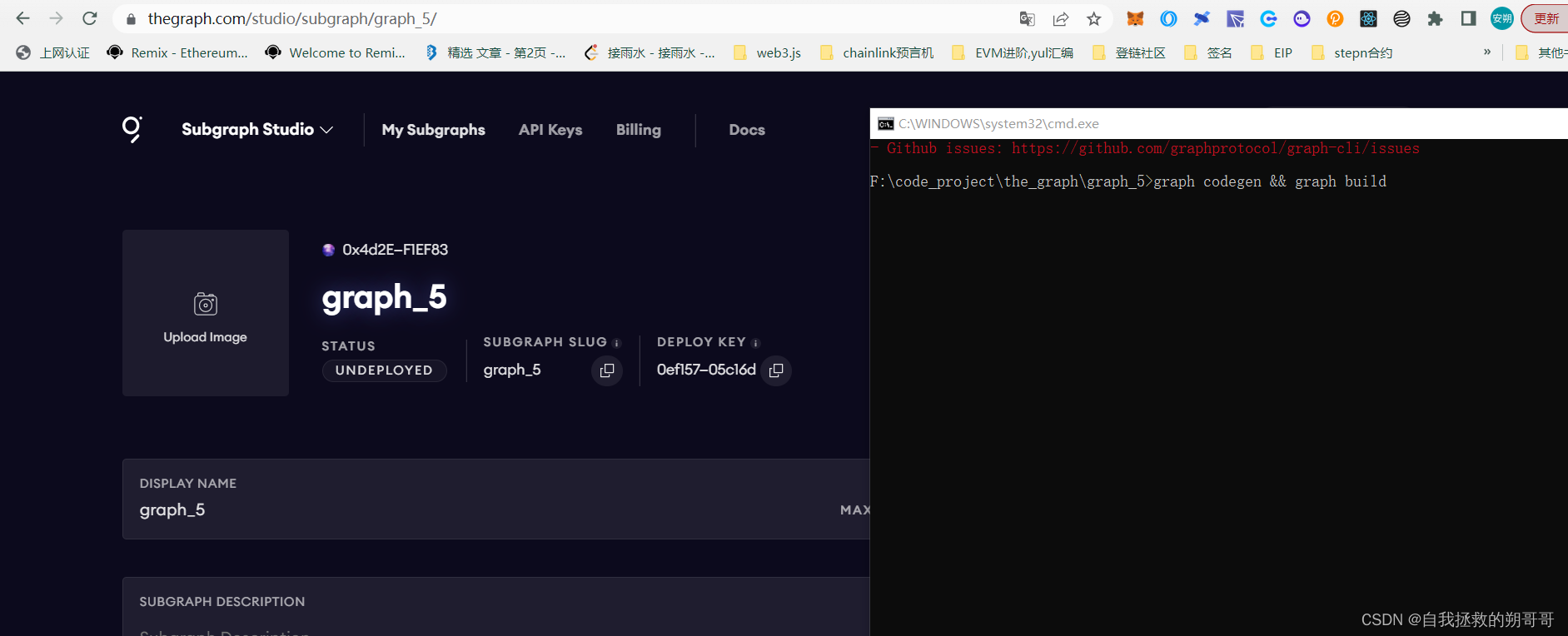Open the green profile avatar
1568x636 pixels.
click(x=1502, y=18)
